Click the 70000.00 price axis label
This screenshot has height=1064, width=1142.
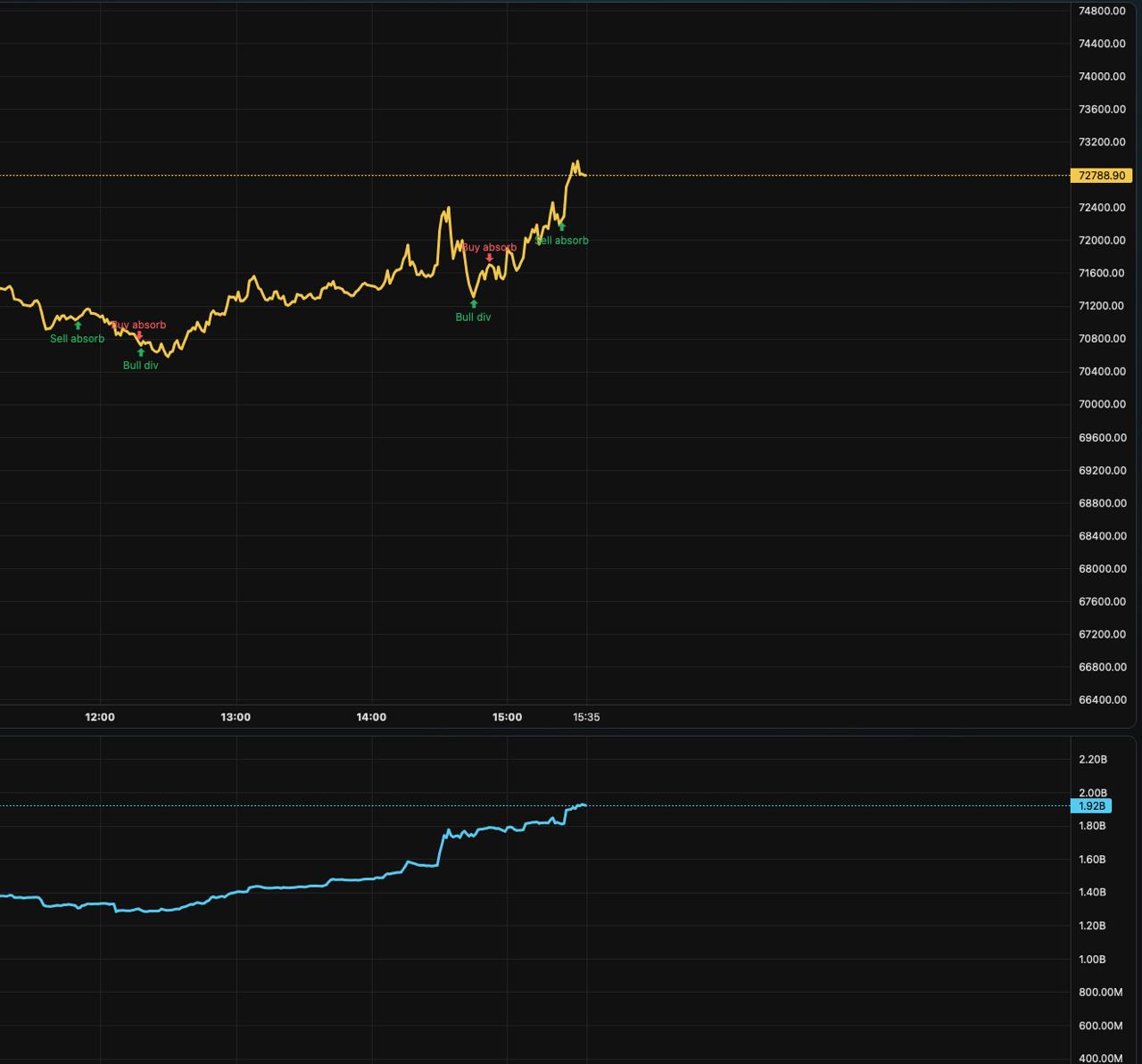pos(1102,404)
